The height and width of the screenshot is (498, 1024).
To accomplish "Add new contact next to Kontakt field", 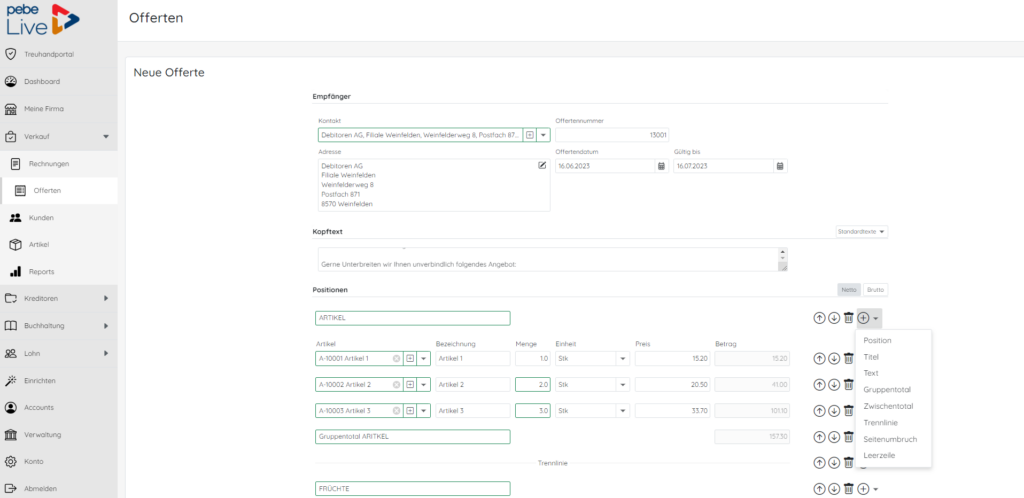I will tap(530, 135).
